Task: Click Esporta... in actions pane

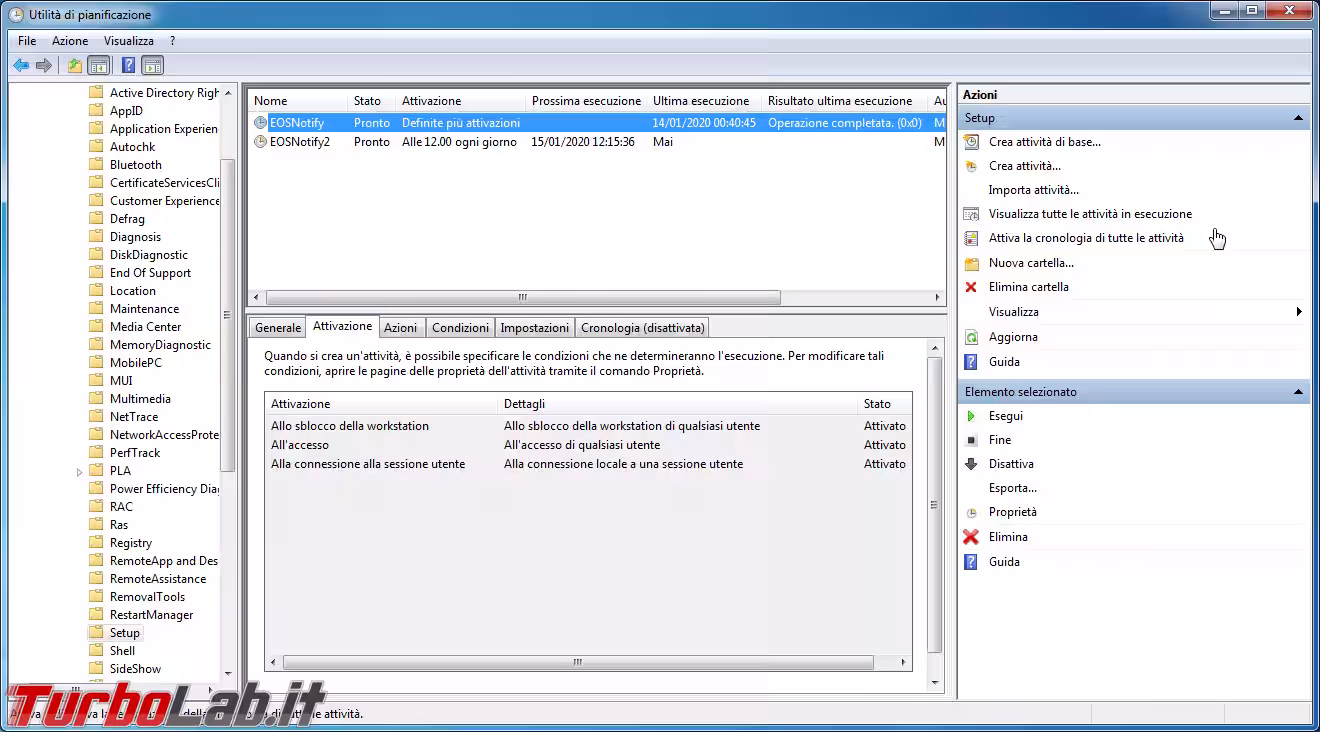Action: (1012, 488)
